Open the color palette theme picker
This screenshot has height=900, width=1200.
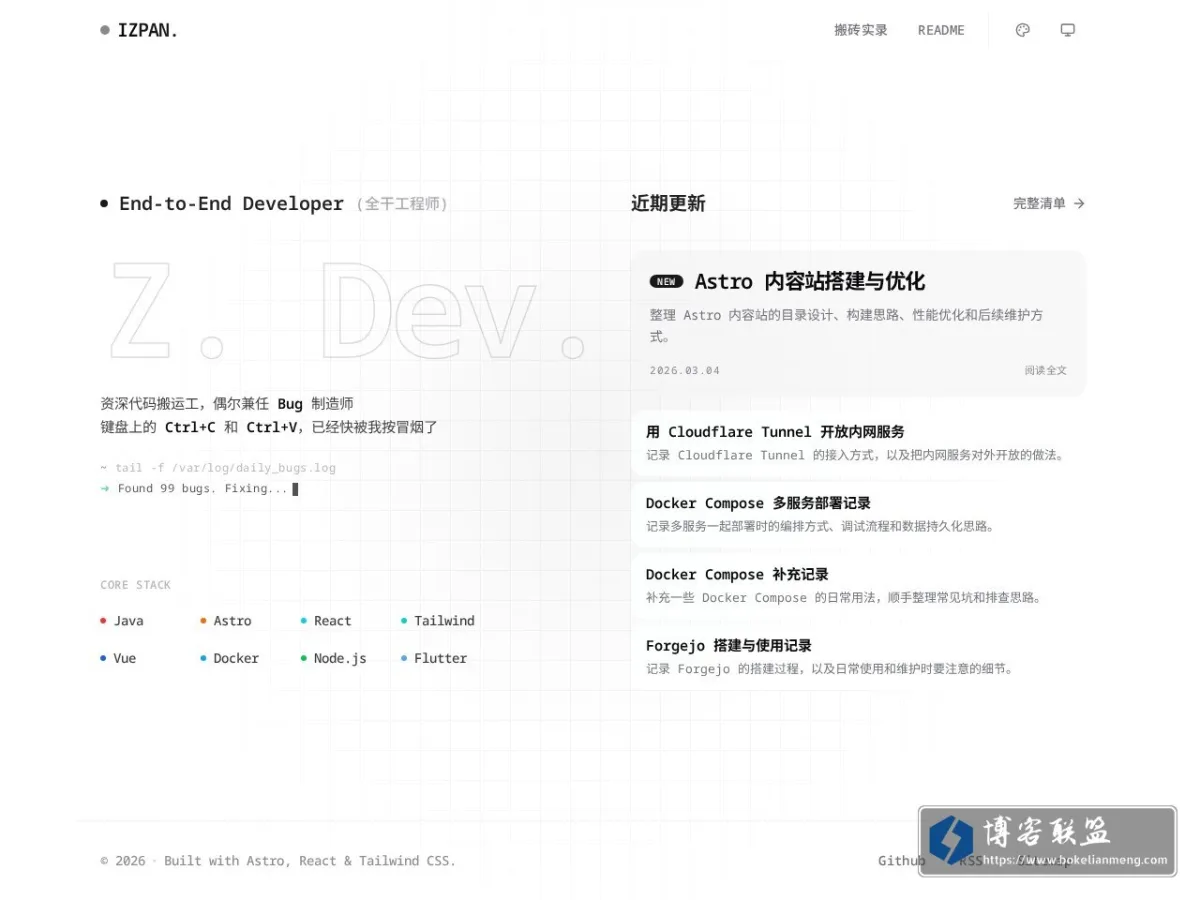(x=1022, y=30)
